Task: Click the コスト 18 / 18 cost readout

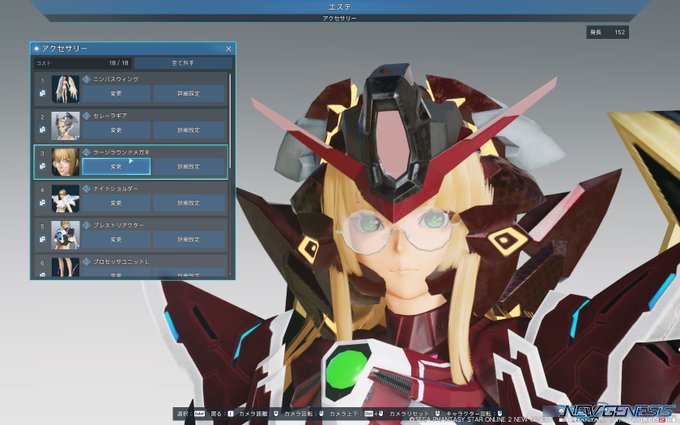Action: tap(83, 63)
